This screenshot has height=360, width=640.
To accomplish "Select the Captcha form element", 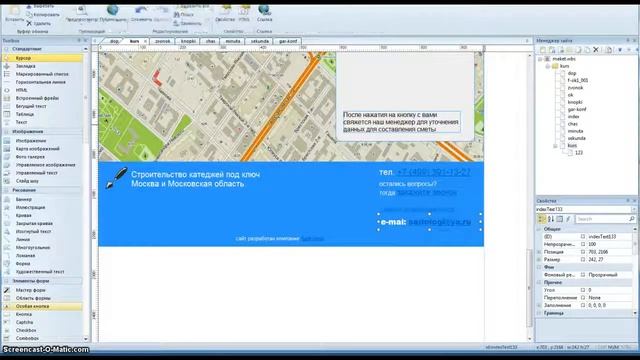I will tap(42, 322).
